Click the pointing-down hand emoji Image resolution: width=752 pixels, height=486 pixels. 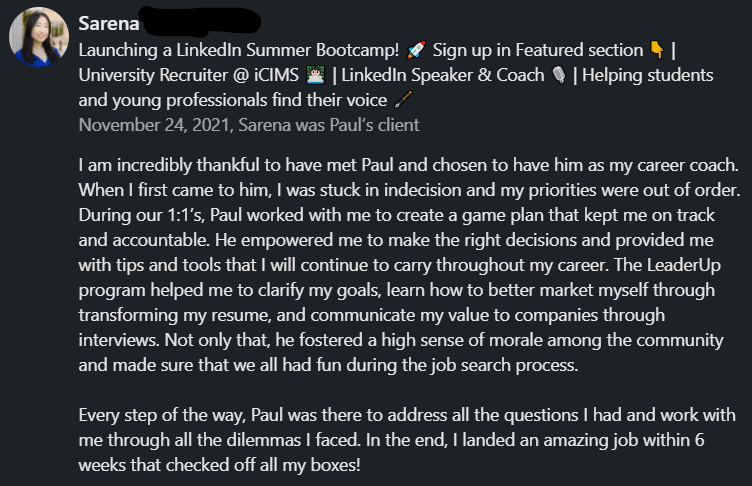pos(654,50)
